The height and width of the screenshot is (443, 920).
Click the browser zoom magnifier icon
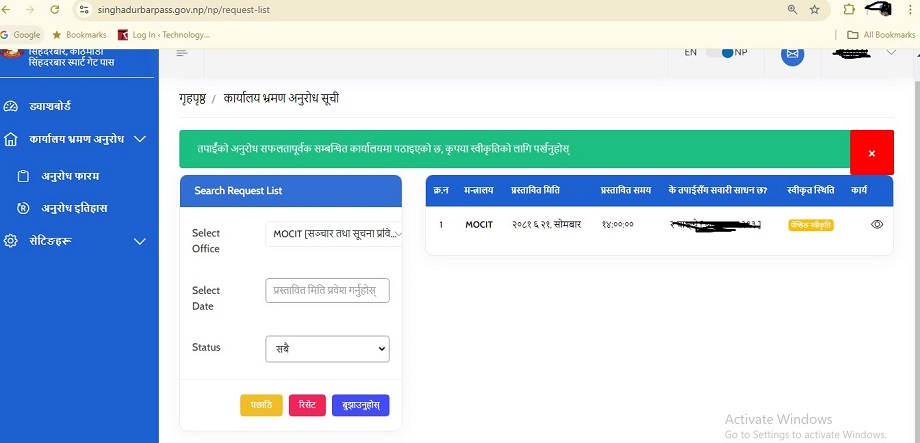coord(792,10)
